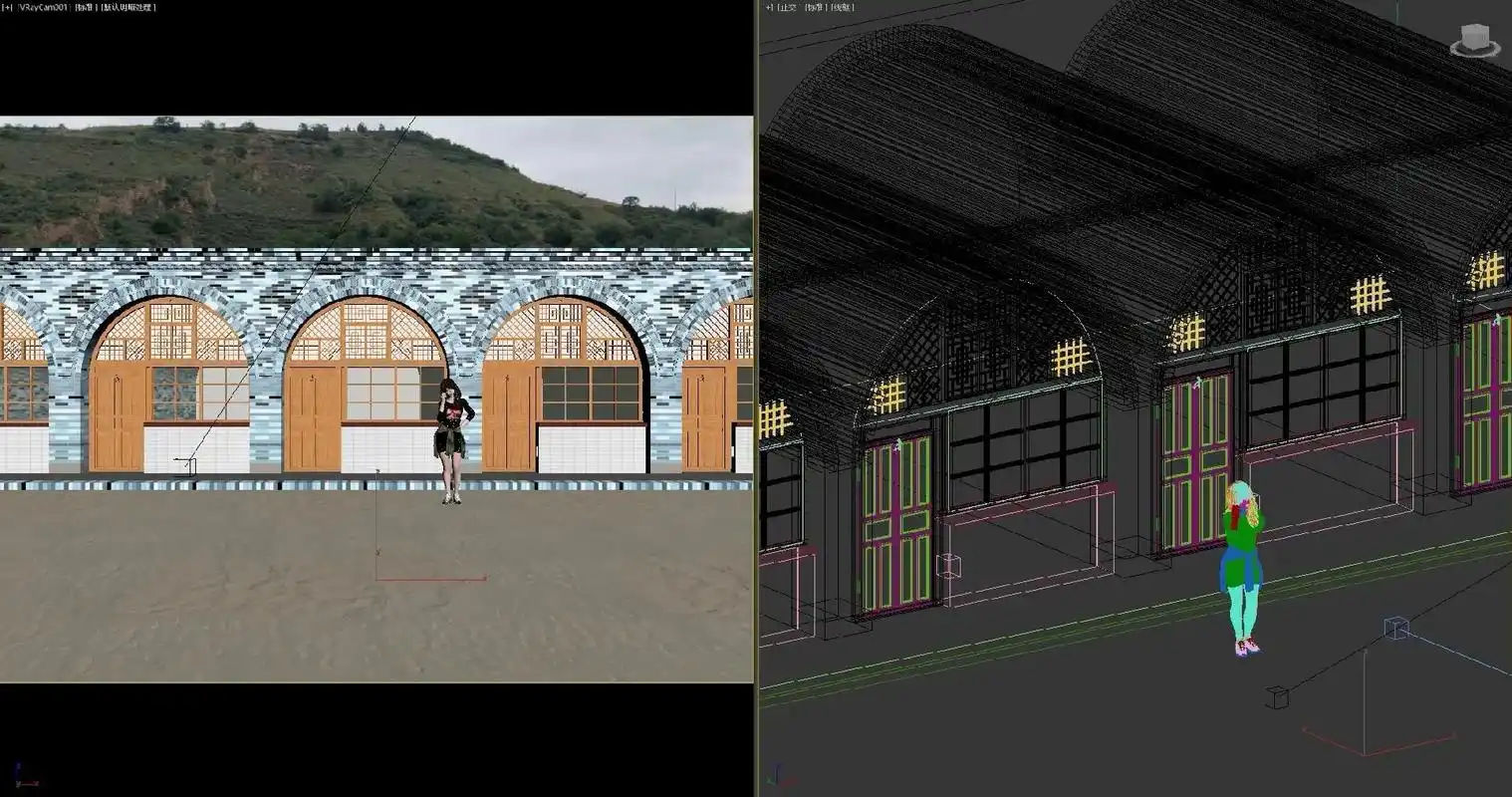Image resolution: width=1512 pixels, height=797 pixels.
Task: Select the wooden door left of the woman
Action: click(312, 418)
